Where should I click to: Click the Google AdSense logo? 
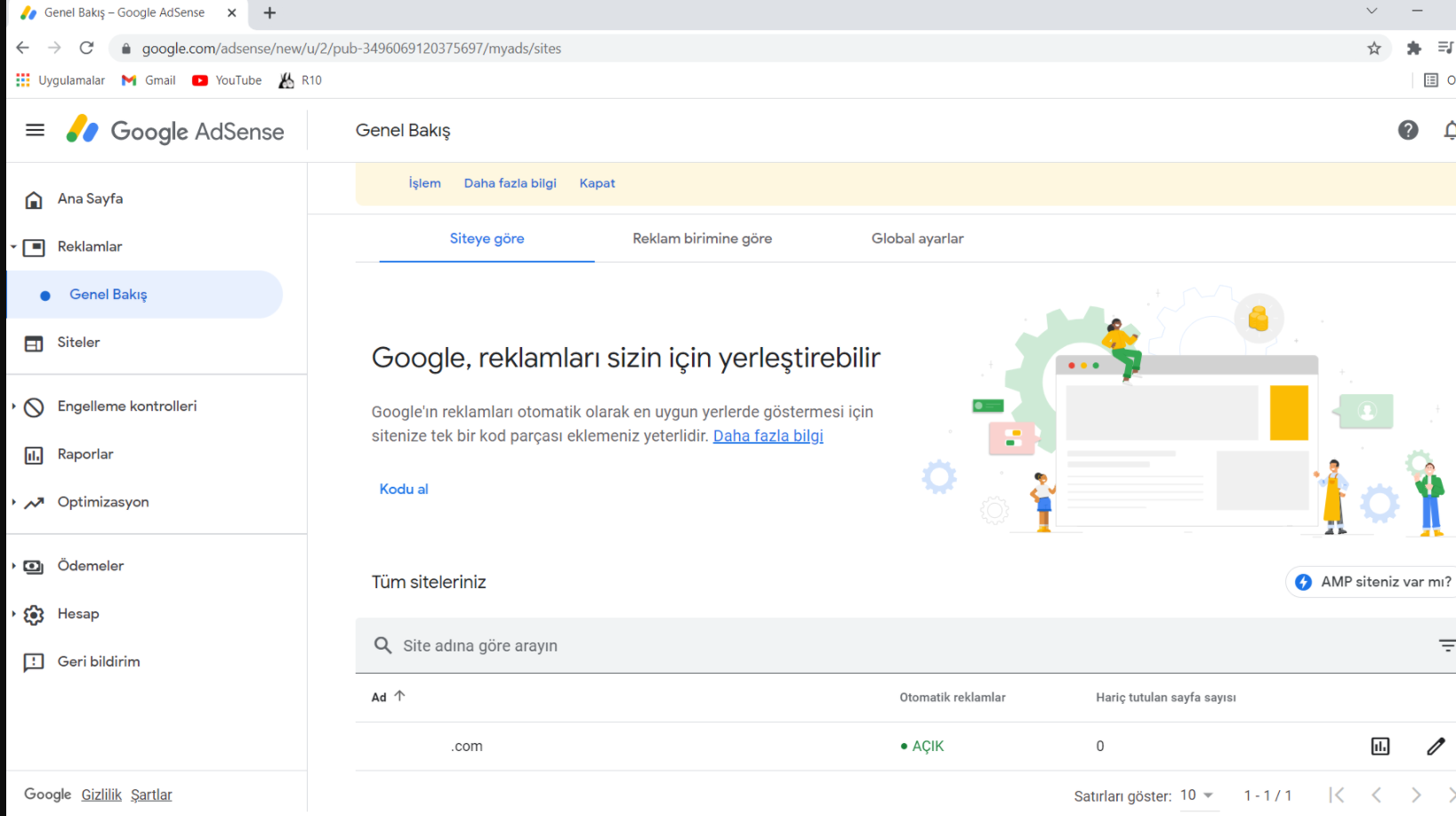click(175, 131)
